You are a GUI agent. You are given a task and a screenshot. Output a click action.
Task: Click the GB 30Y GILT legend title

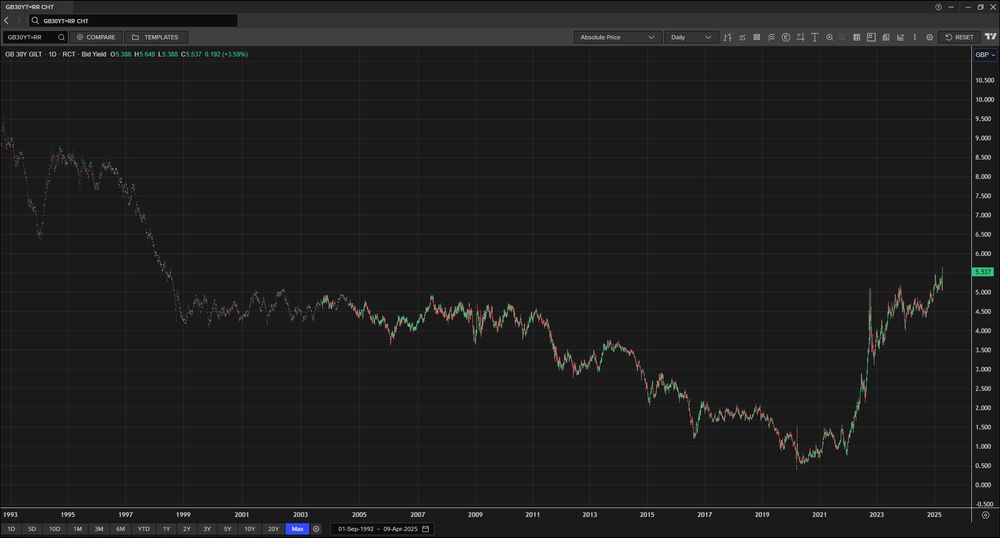[x=24, y=55]
